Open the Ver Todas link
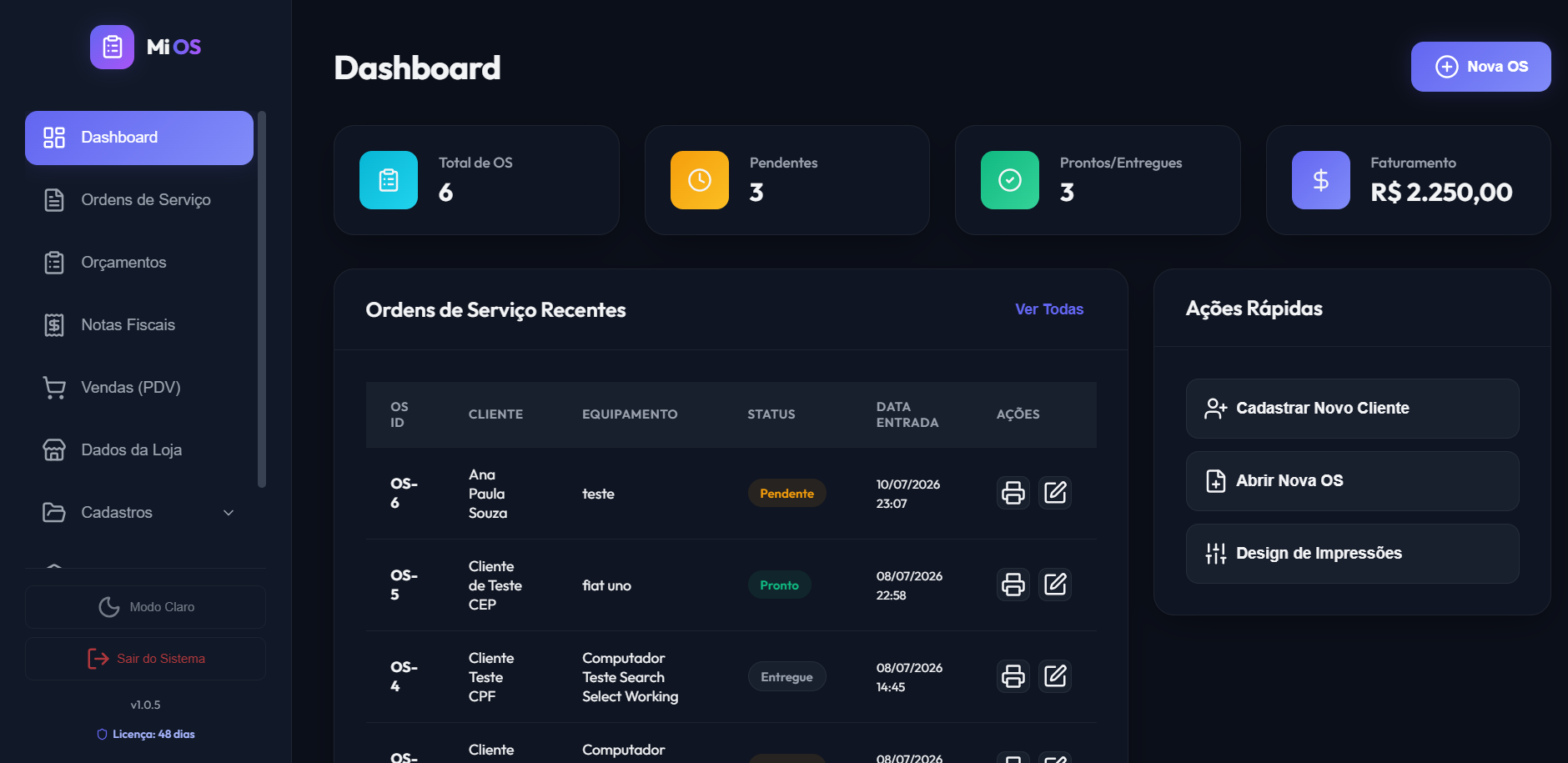This screenshot has width=1568, height=763. click(x=1049, y=309)
